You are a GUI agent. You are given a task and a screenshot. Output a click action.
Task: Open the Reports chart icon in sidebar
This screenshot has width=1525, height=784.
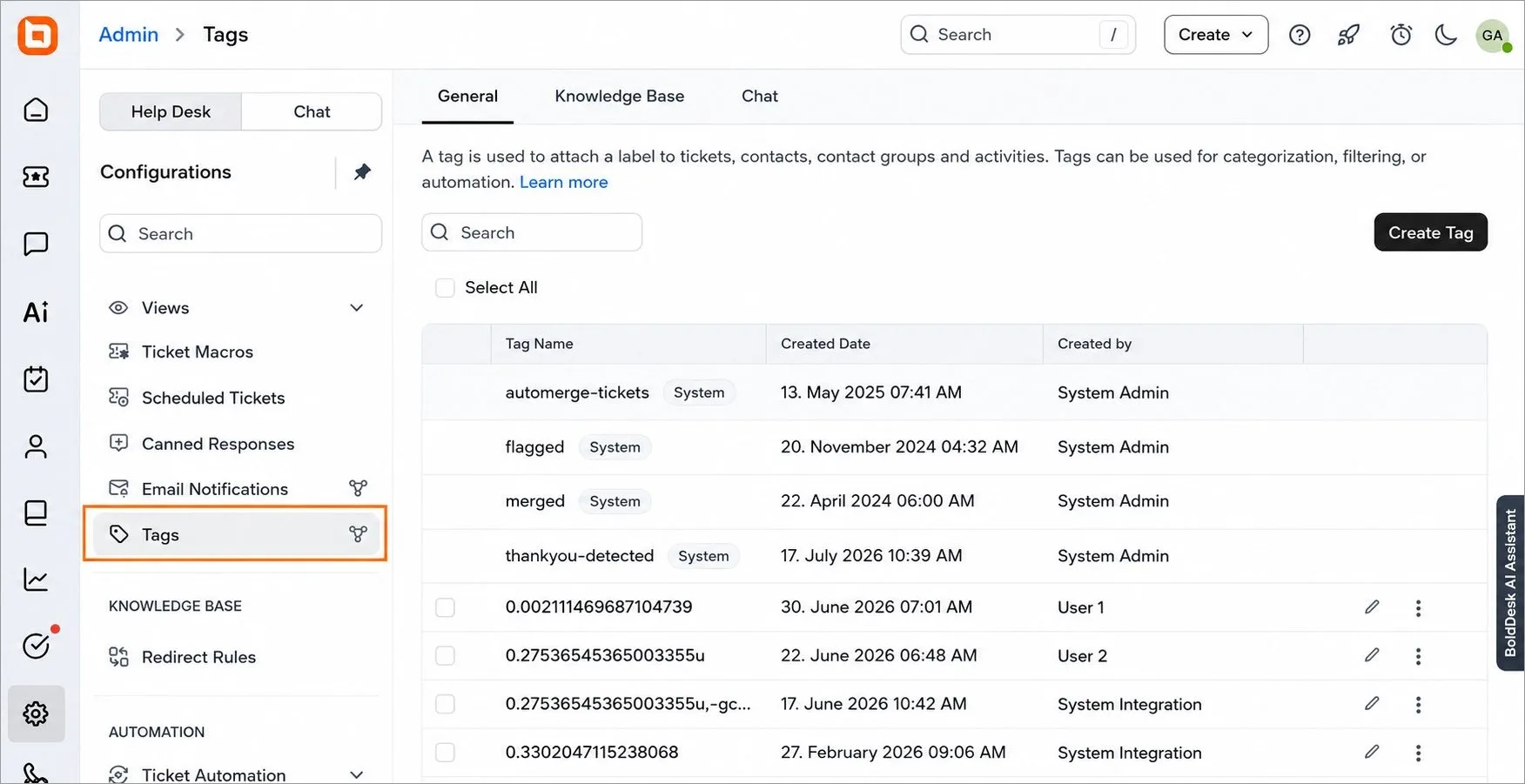pyautogui.click(x=36, y=580)
